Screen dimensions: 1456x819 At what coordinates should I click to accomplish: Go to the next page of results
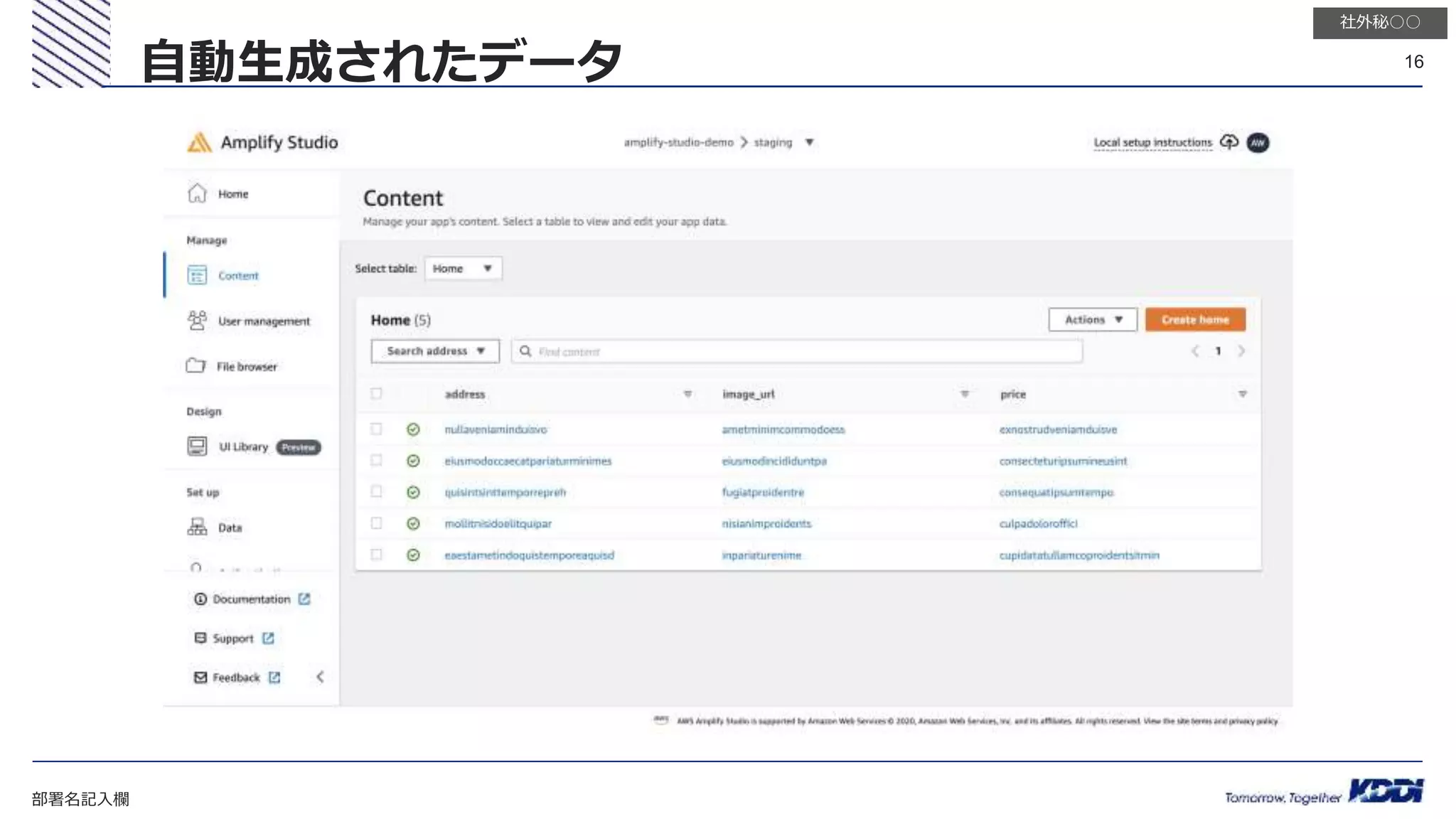pyautogui.click(x=1241, y=351)
